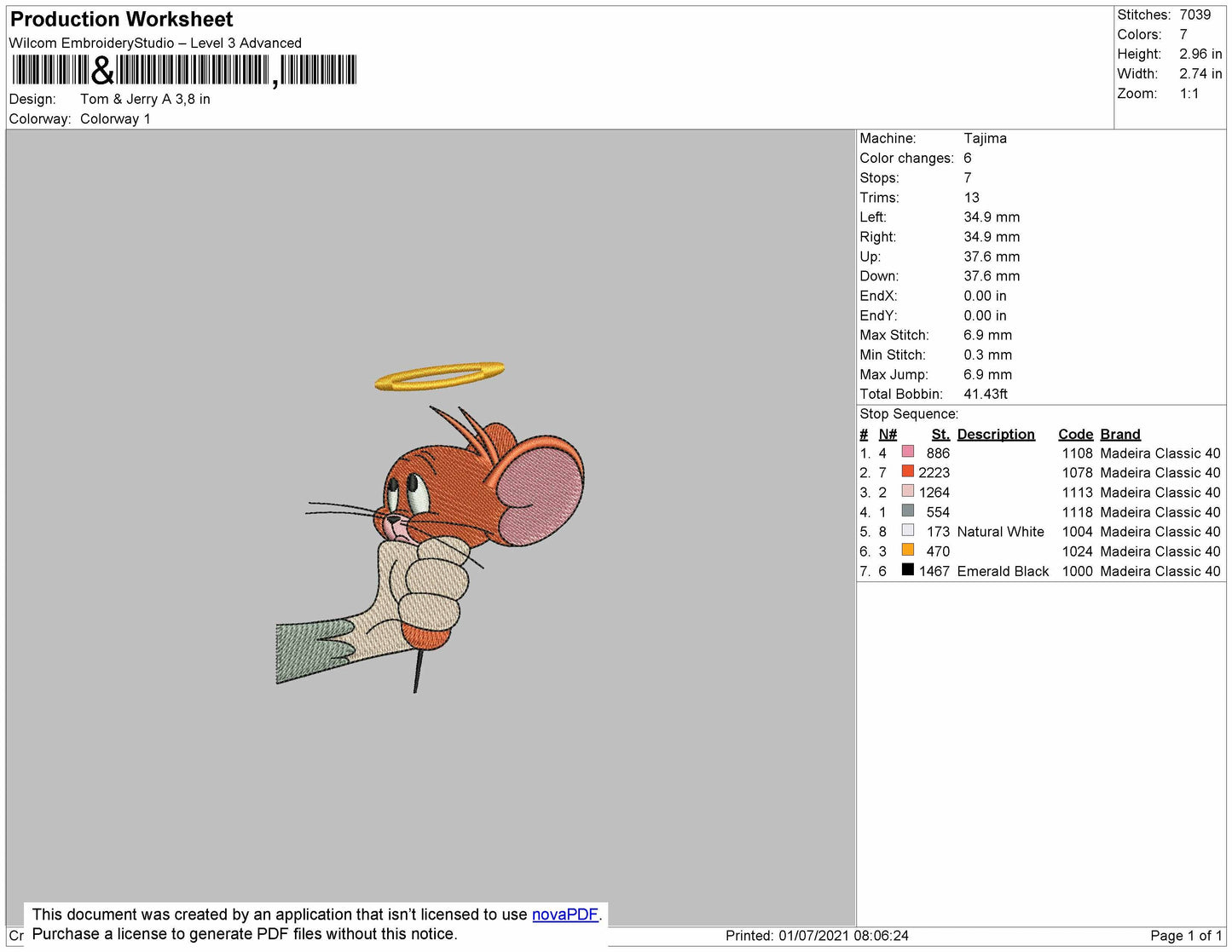Click the height value '2.96 in'
1232x952 pixels.
coord(1201,55)
